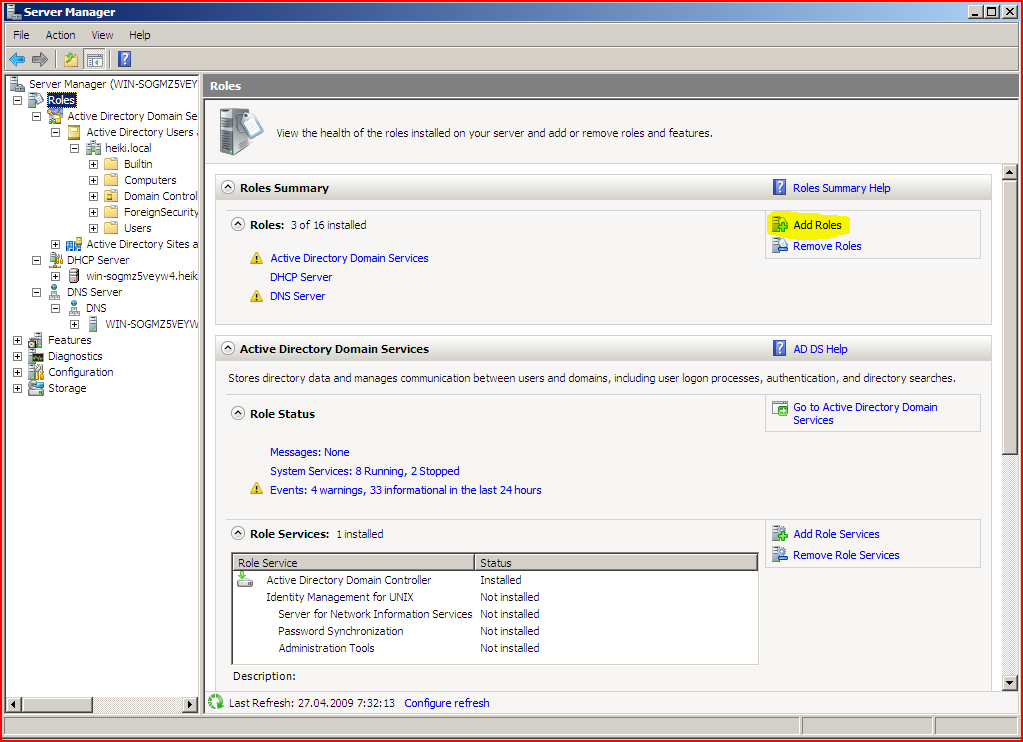
Task: Click the Active Directory Sites node icon
Action: (x=74, y=244)
